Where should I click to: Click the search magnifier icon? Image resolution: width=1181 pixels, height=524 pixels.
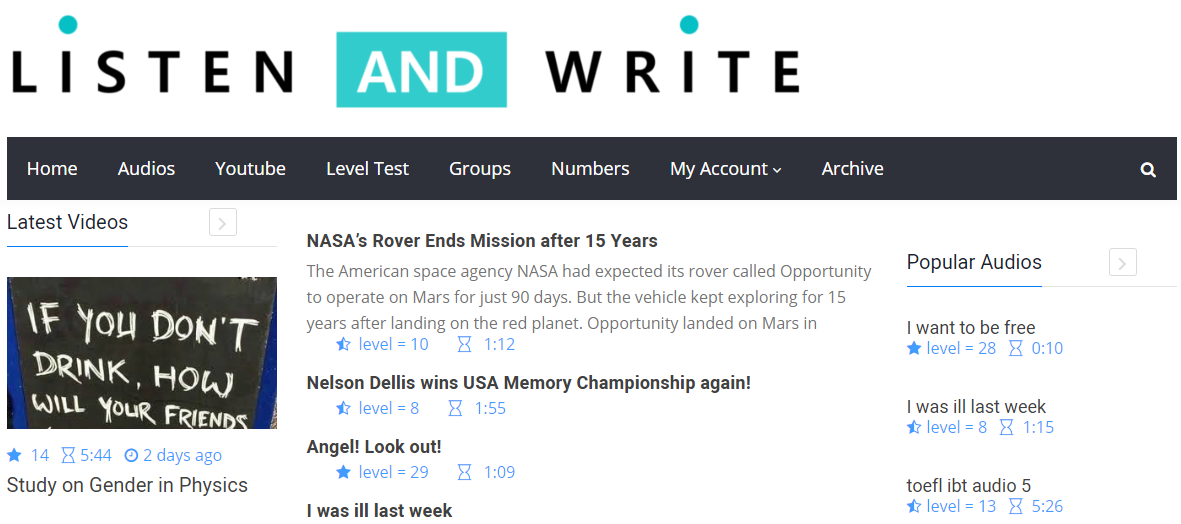tap(1148, 170)
